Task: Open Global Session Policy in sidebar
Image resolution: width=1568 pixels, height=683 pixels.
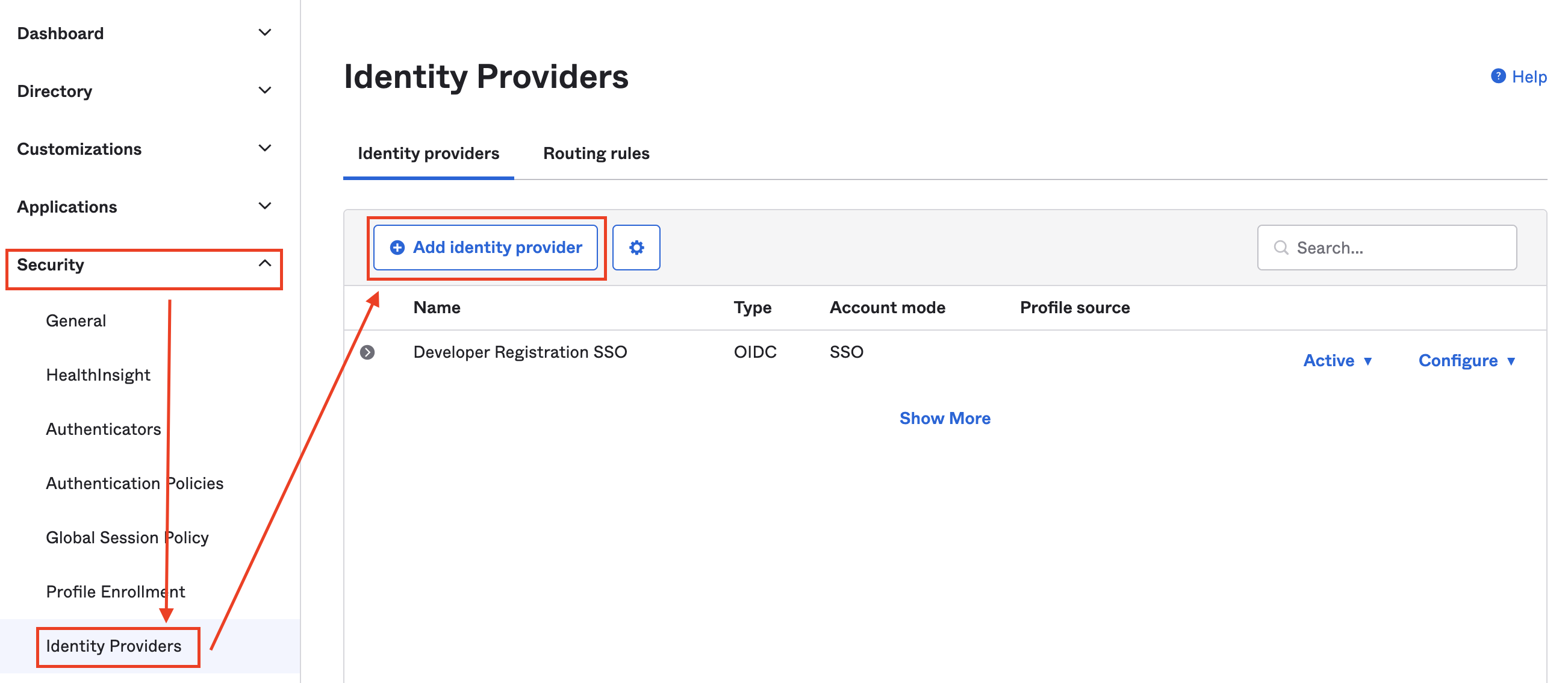Action: [127, 537]
